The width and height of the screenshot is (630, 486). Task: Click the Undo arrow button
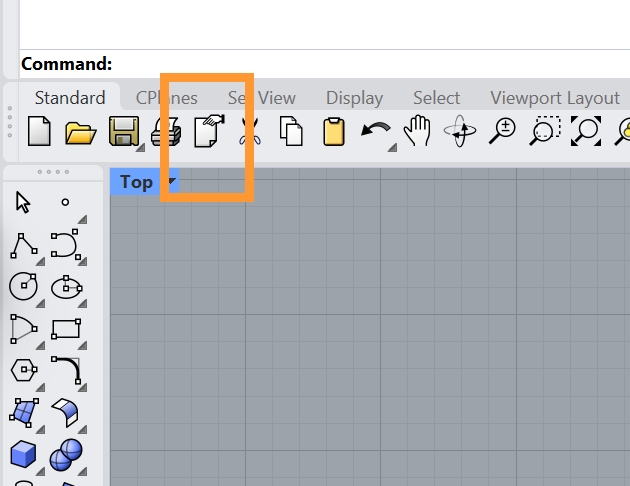point(374,130)
